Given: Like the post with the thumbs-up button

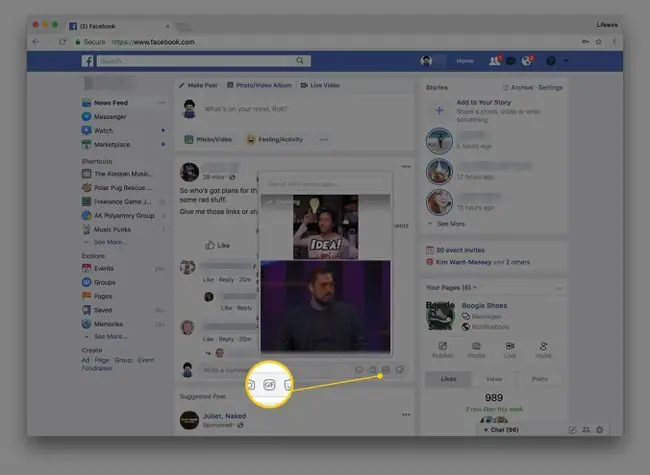Looking at the screenshot, I should pos(218,245).
